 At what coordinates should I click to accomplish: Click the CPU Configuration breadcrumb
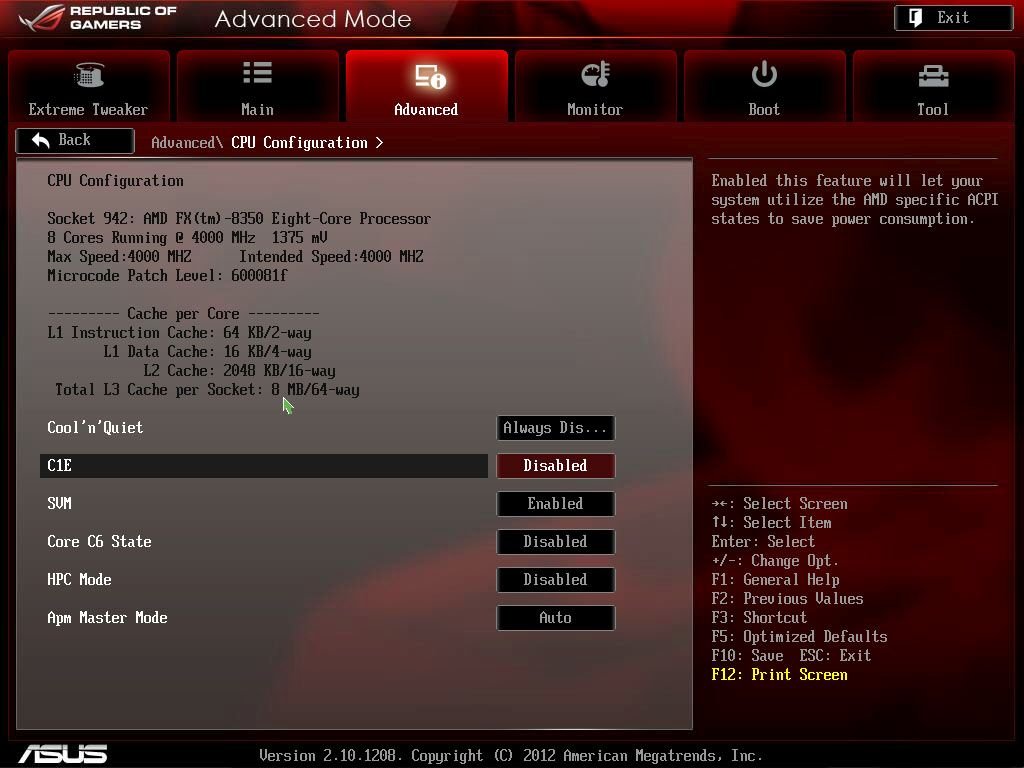(299, 142)
